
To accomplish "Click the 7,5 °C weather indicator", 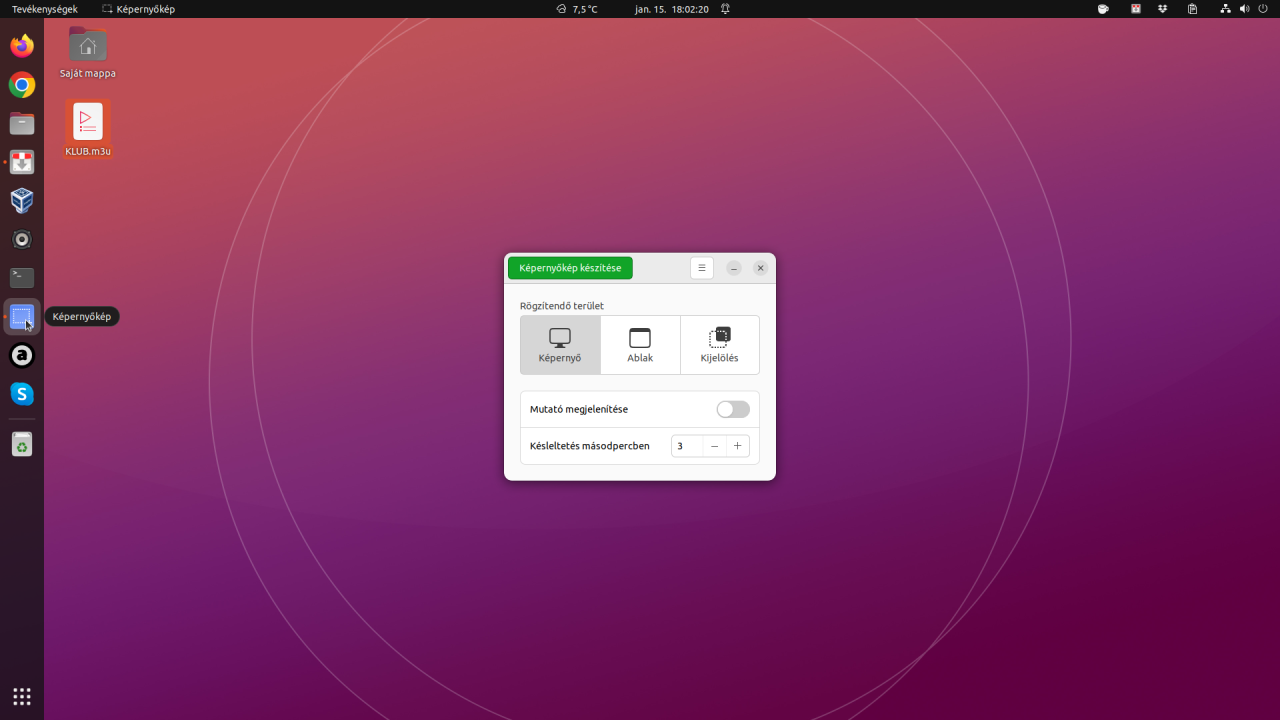I will (x=577, y=9).
